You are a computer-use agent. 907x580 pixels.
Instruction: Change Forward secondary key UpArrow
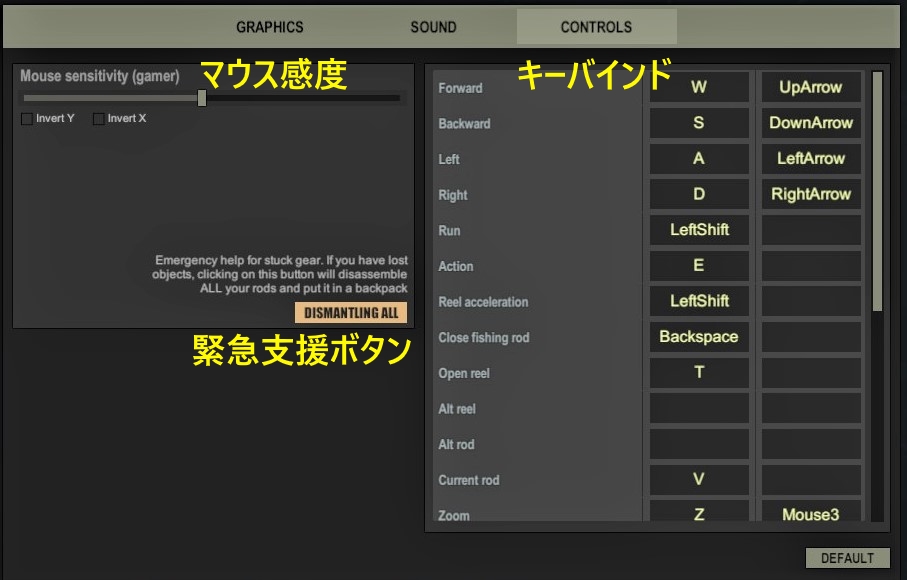[x=810, y=87]
